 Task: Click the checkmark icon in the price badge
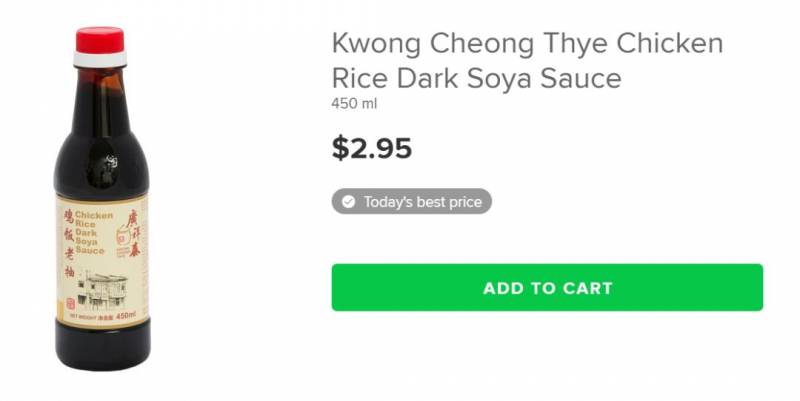347,202
